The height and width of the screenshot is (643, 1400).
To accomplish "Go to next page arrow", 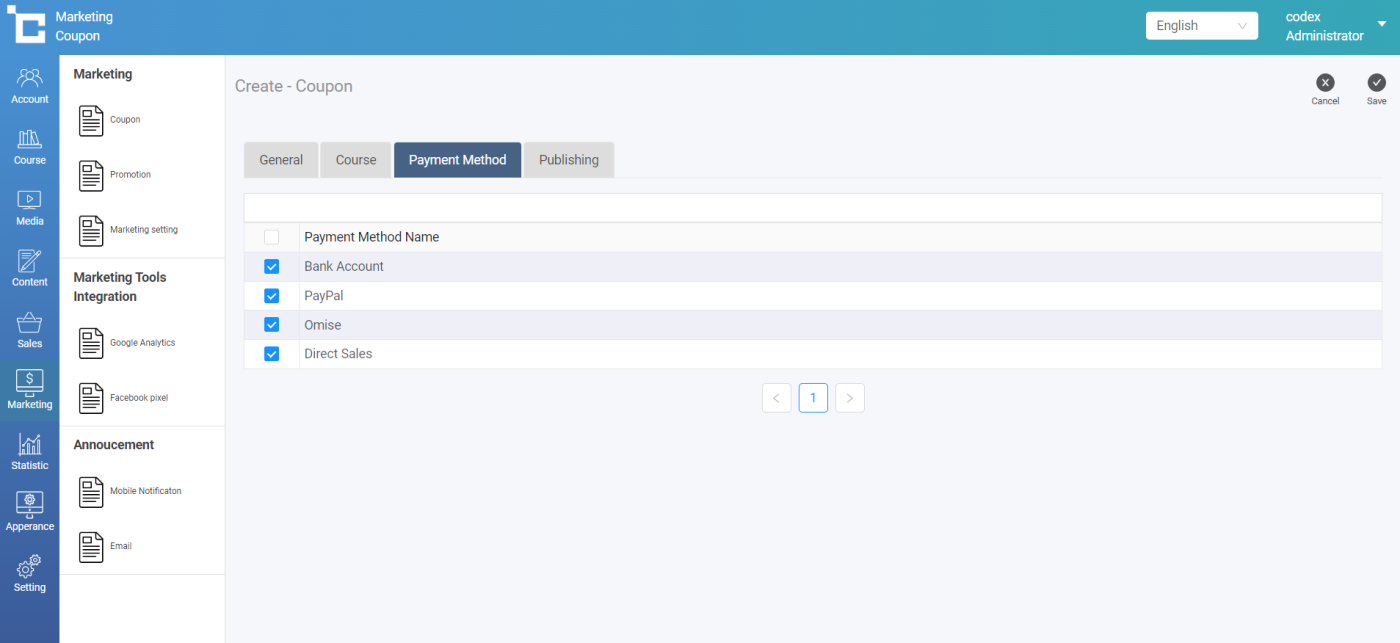I will 849,398.
